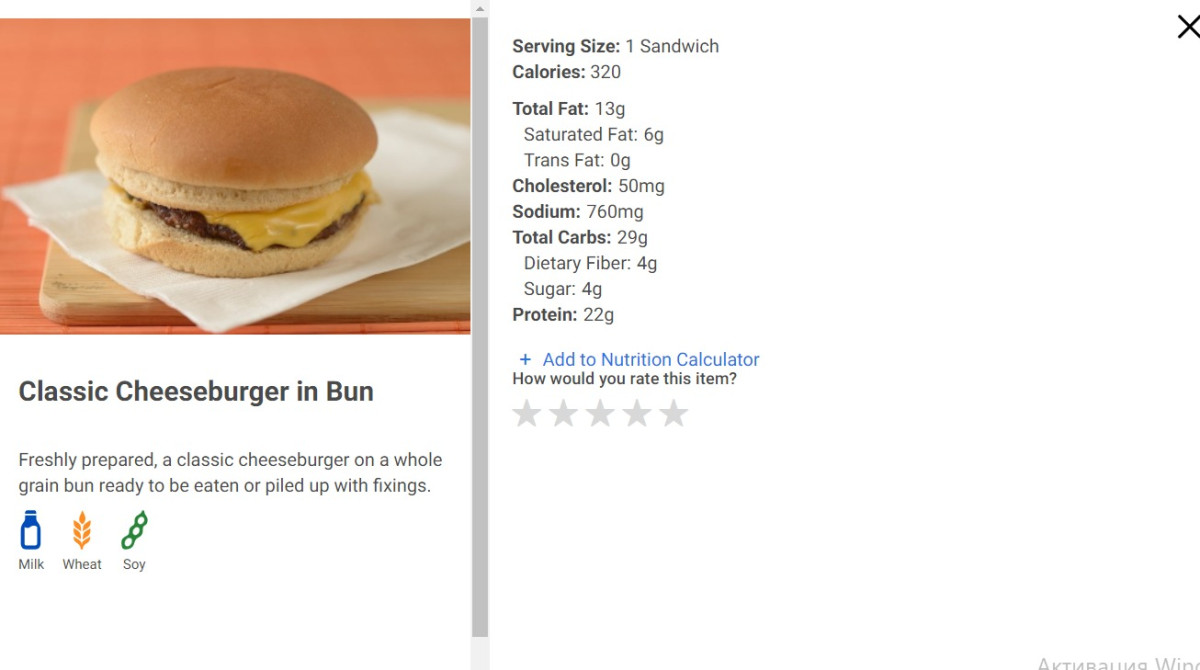Click the Serving Size: 1 Sandwich line

tap(615, 46)
